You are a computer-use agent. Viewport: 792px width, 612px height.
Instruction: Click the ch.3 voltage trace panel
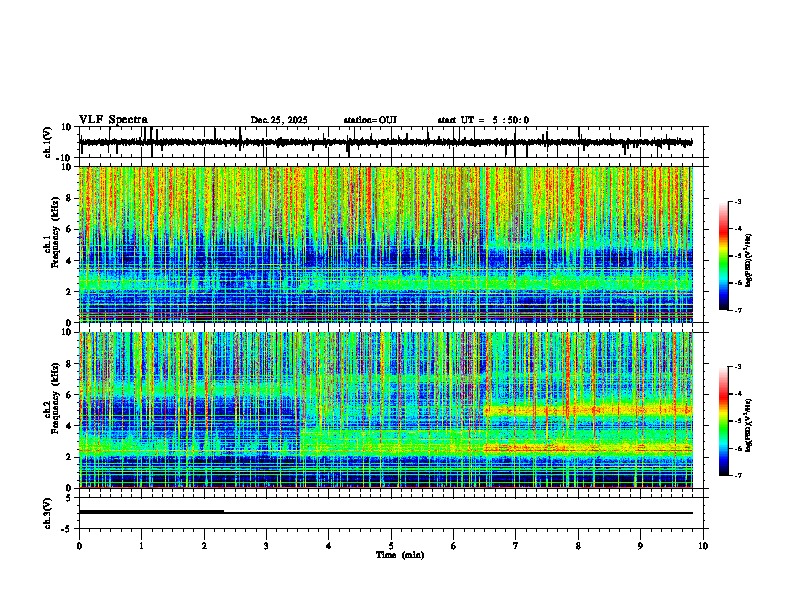tap(393, 513)
